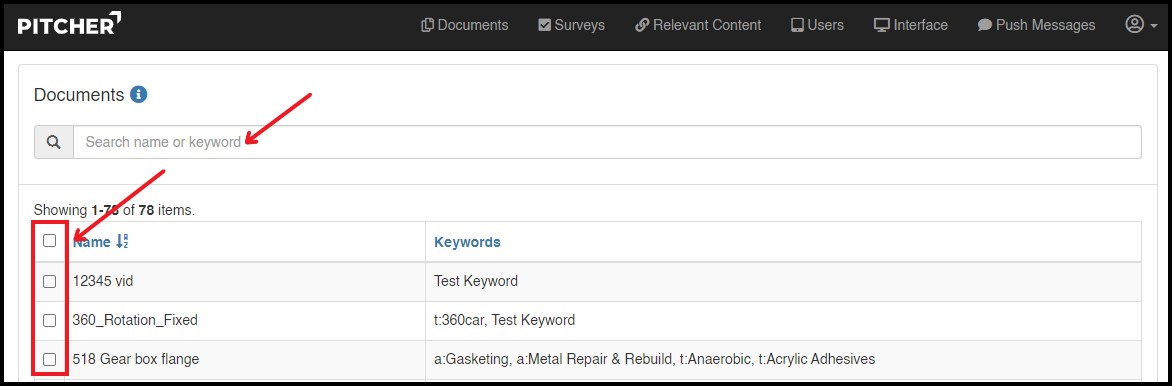Click the Pitcher logo
The width and height of the screenshot is (1172, 386).
(69, 23)
